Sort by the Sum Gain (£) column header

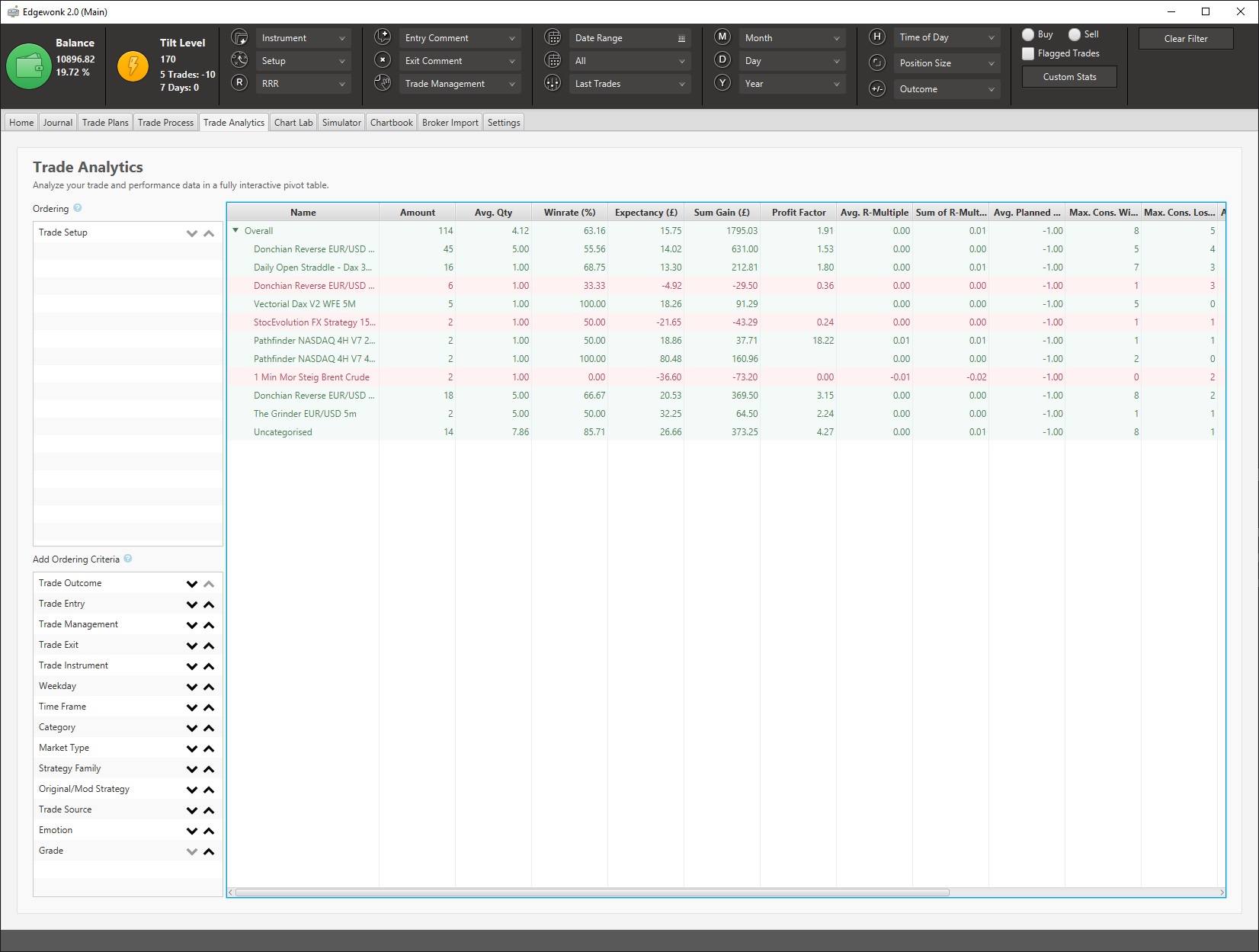(x=722, y=213)
